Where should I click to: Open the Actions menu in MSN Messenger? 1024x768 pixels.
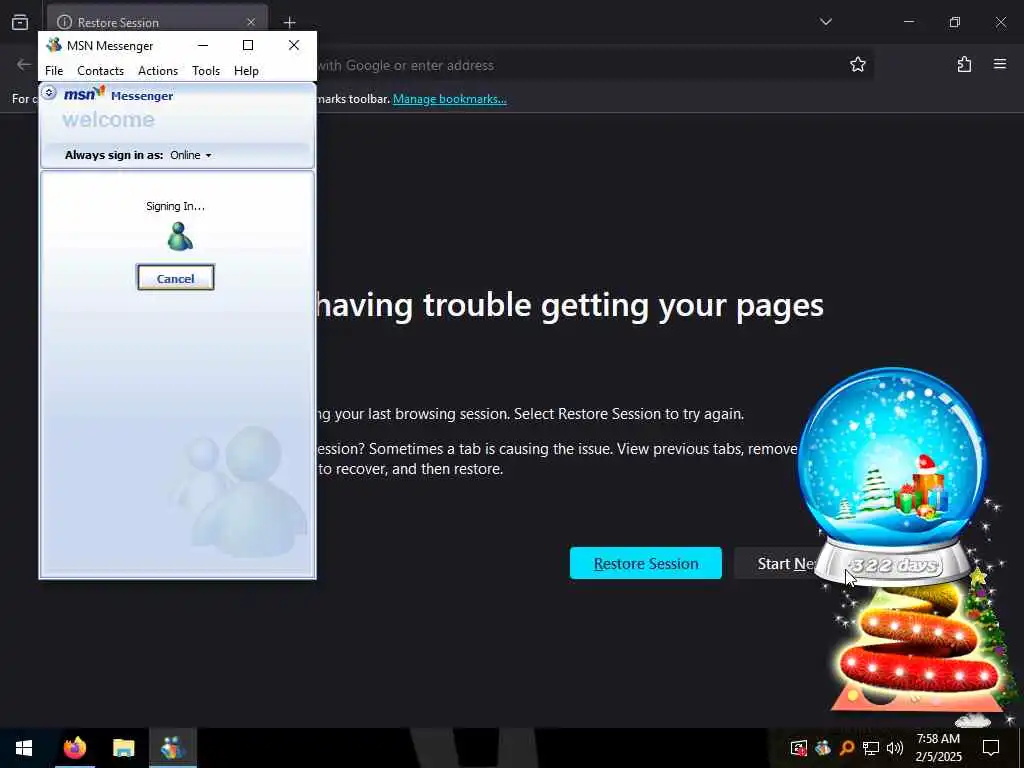pos(158,71)
